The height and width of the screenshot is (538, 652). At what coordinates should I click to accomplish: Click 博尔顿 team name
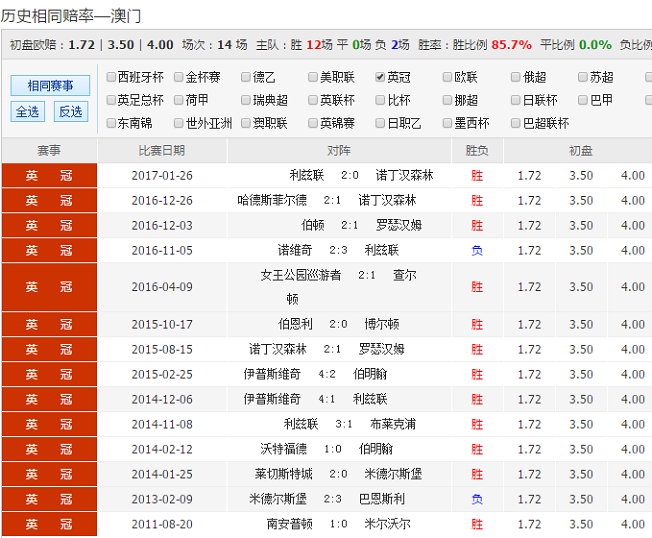[x=382, y=324]
